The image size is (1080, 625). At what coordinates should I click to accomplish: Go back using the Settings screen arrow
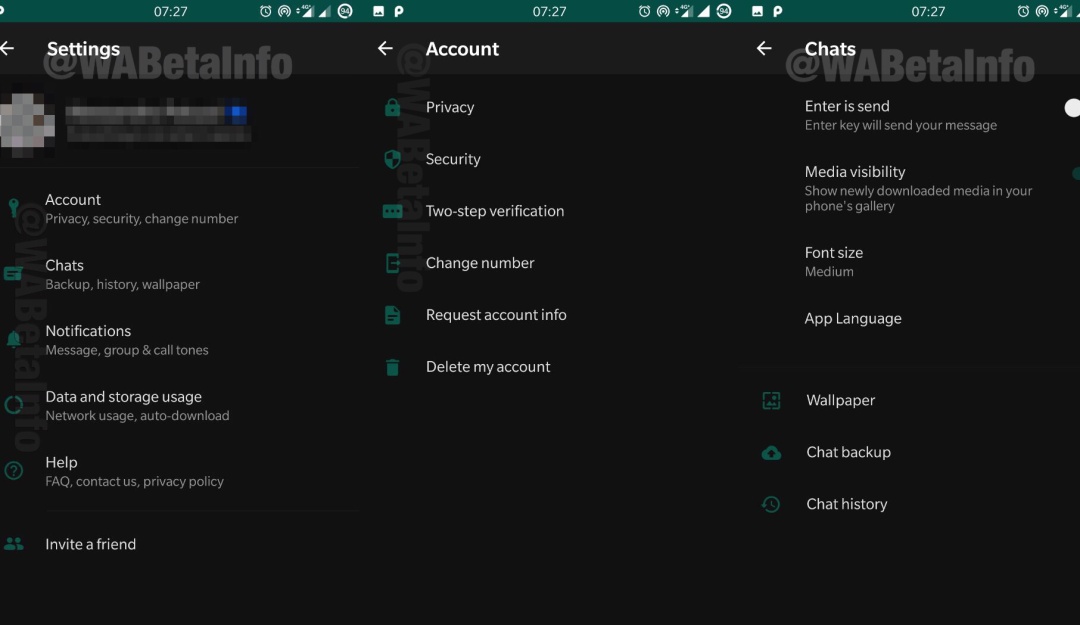tap(7, 48)
